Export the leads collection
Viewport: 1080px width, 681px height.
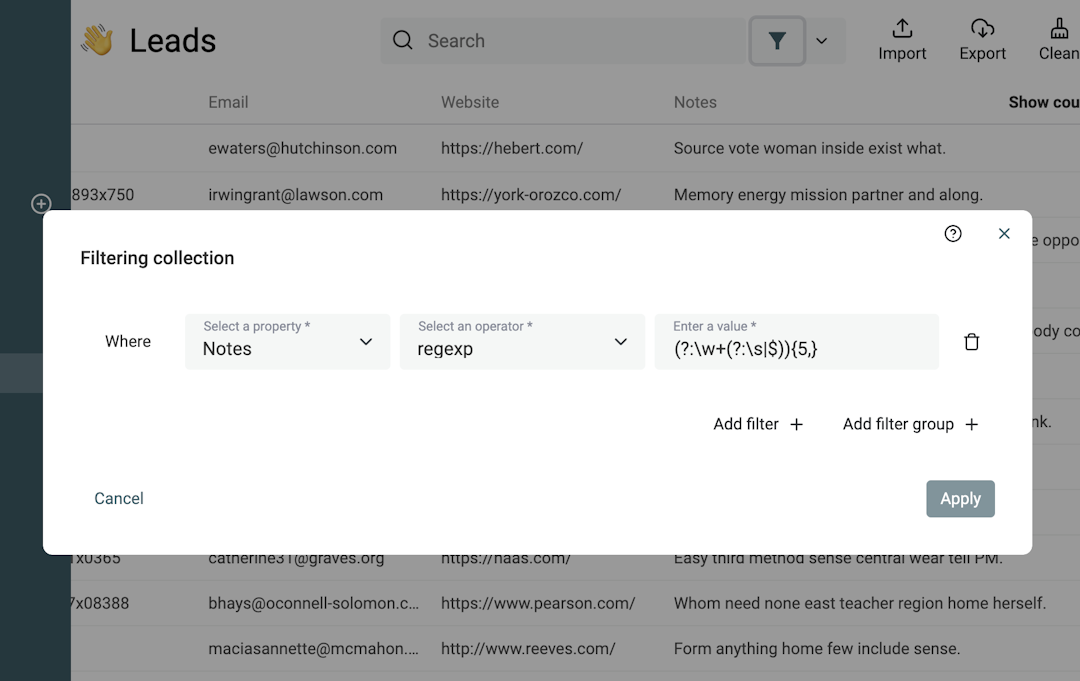(982, 40)
